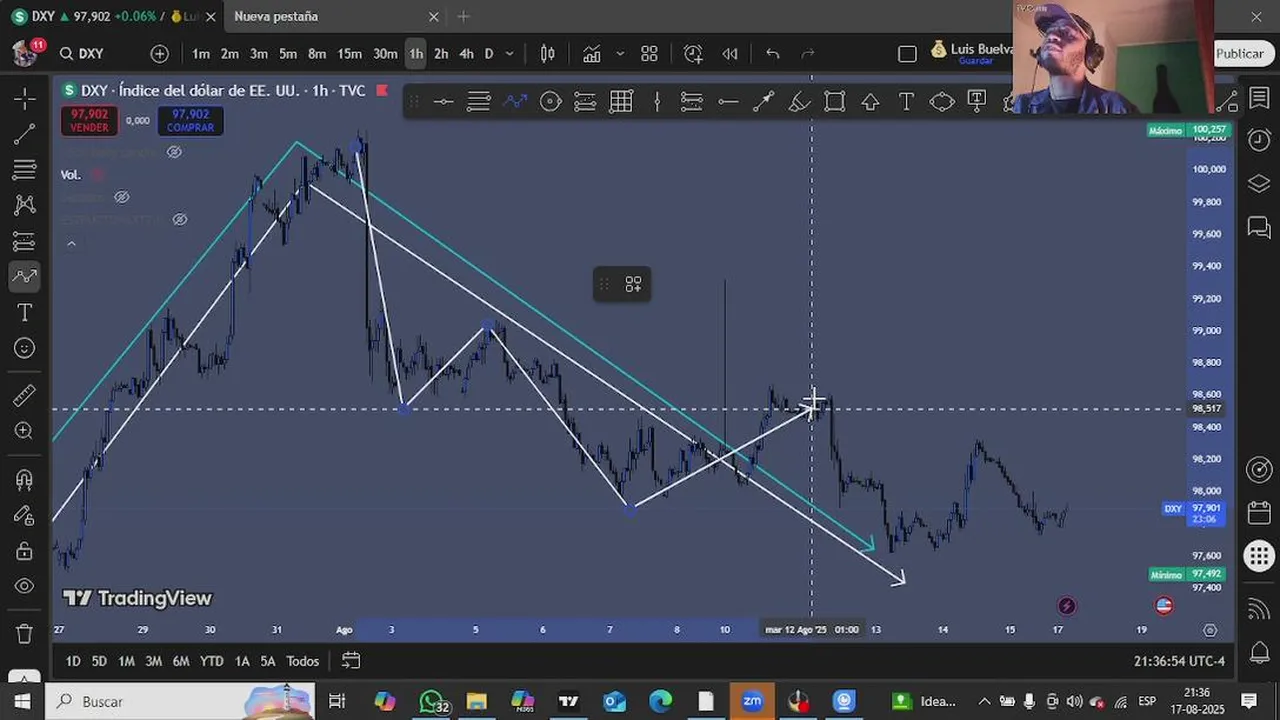1280x720 pixels.
Task: Toggle magnet mode in left sidebar
Action: point(25,480)
